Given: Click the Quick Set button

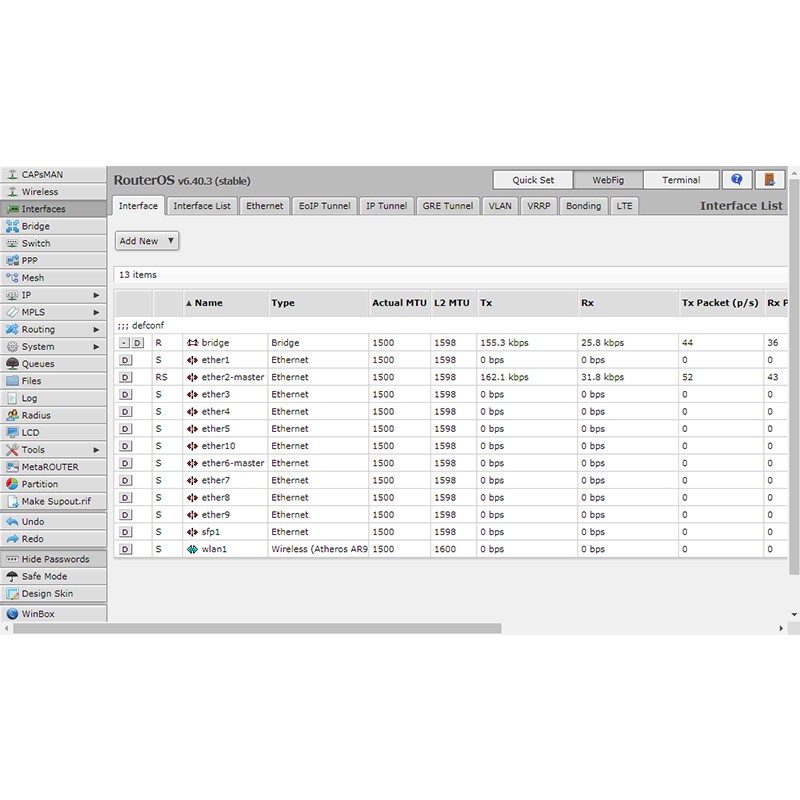Looking at the screenshot, I should pyautogui.click(x=533, y=180).
